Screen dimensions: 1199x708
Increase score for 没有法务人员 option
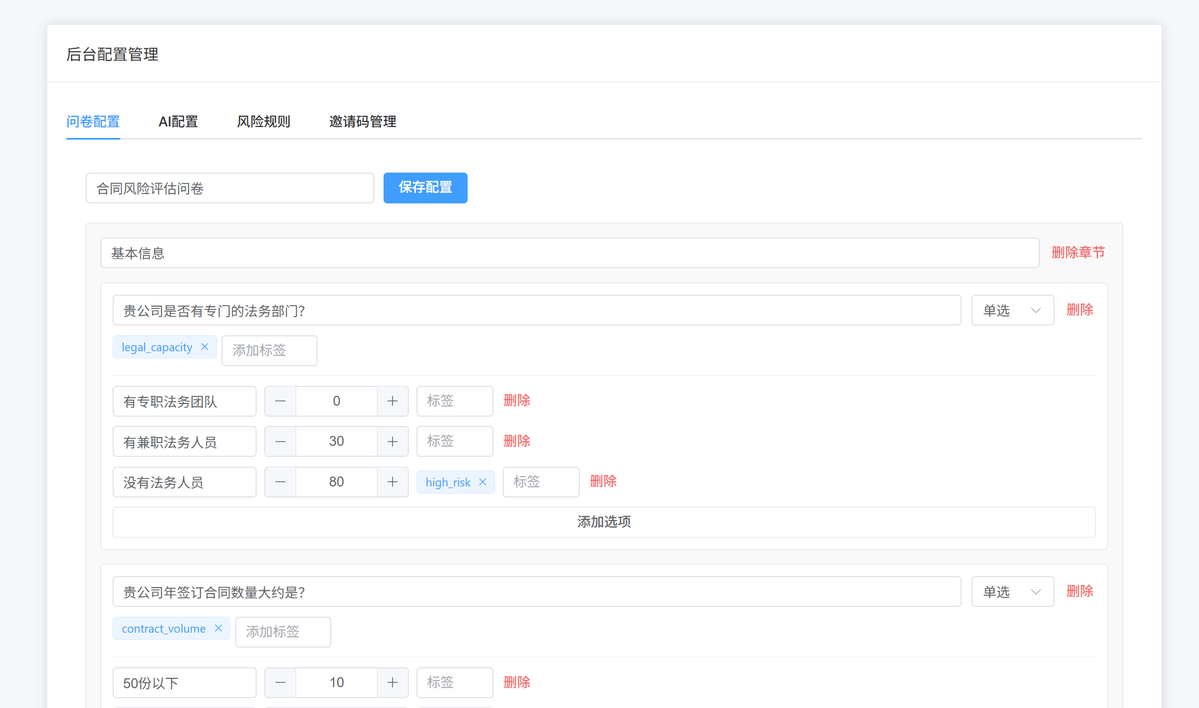pyautogui.click(x=392, y=482)
